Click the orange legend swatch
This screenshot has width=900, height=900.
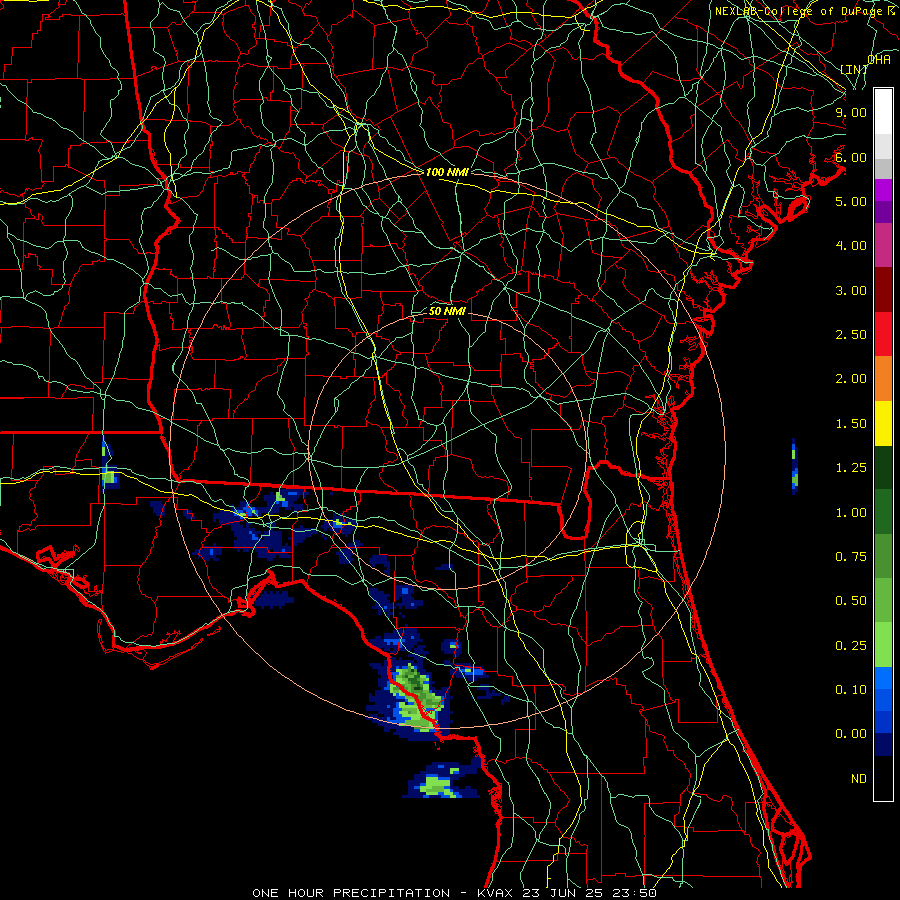click(883, 379)
